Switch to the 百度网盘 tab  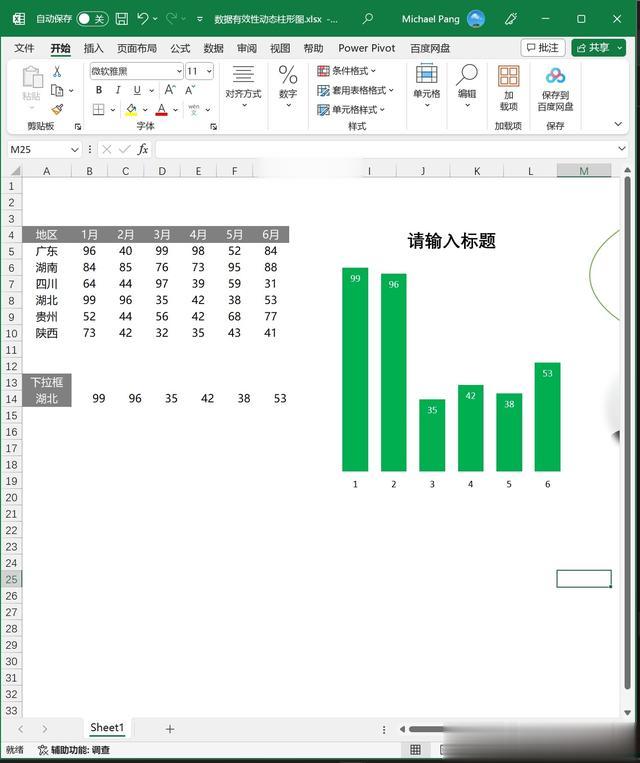pyautogui.click(x=430, y=48)
